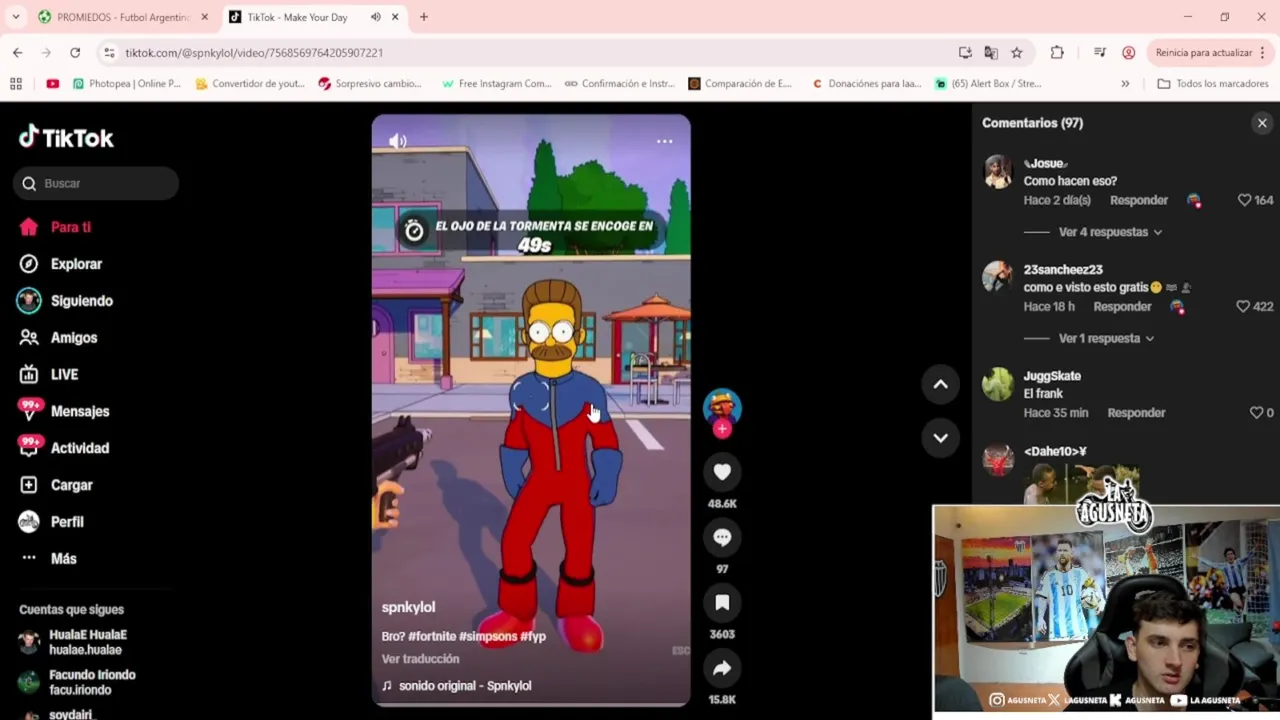This screenshot has width=1280, height=720.
Task: Open translate page icon
Action: point(991,52)
